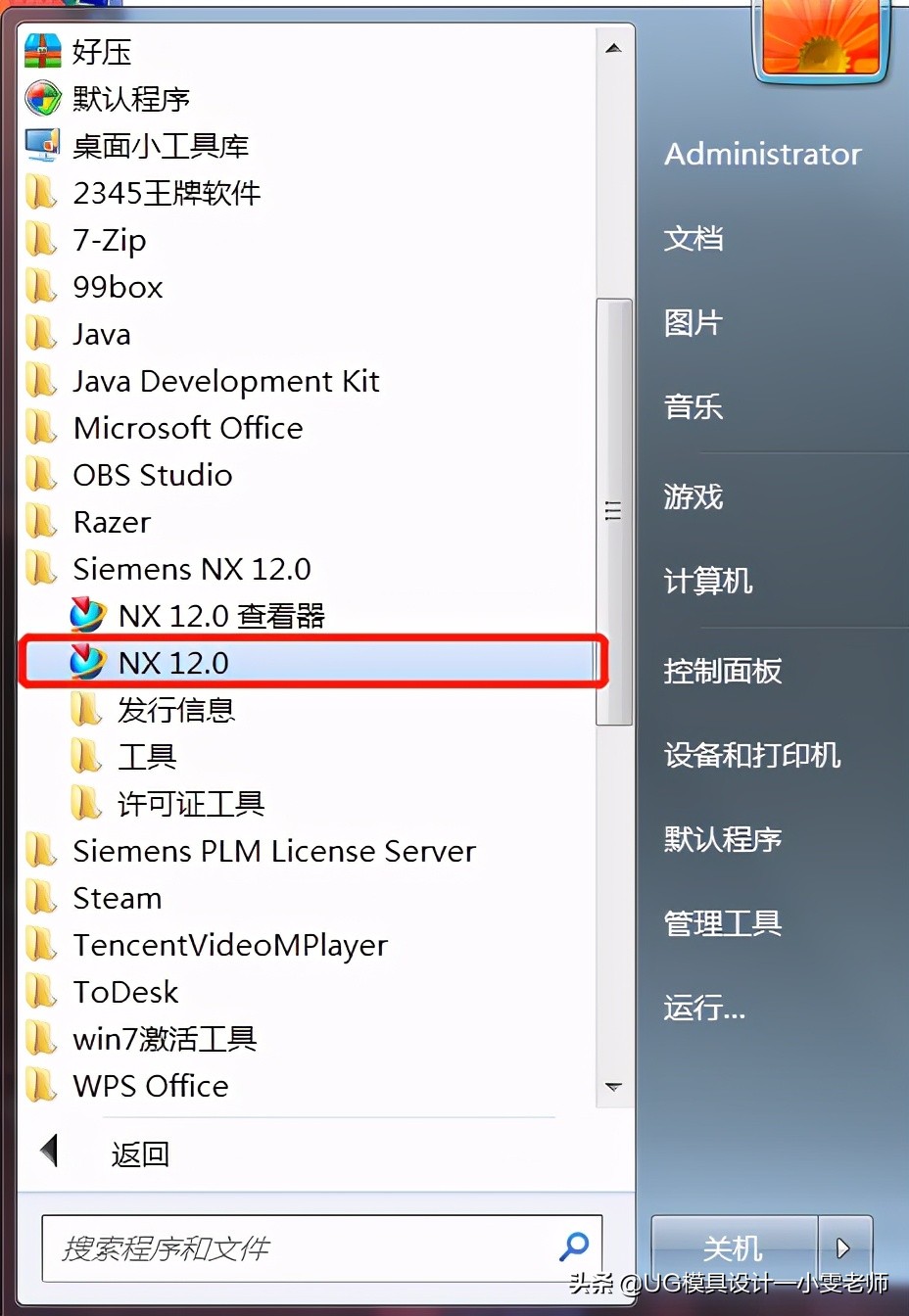This screenshot has height=1316, width=909.
Task: Collapse the Siemens NX 12.0 group
Action: (x=192, y=569)
